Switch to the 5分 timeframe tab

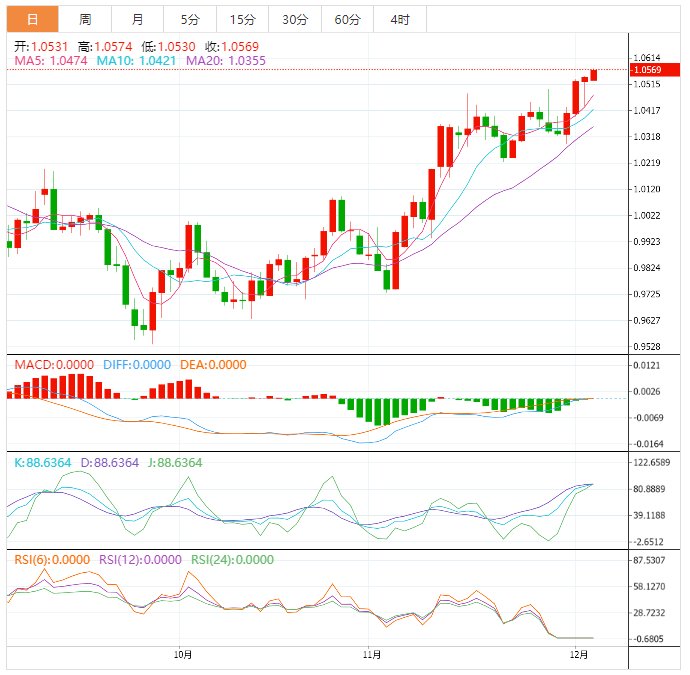coord(190,19)
